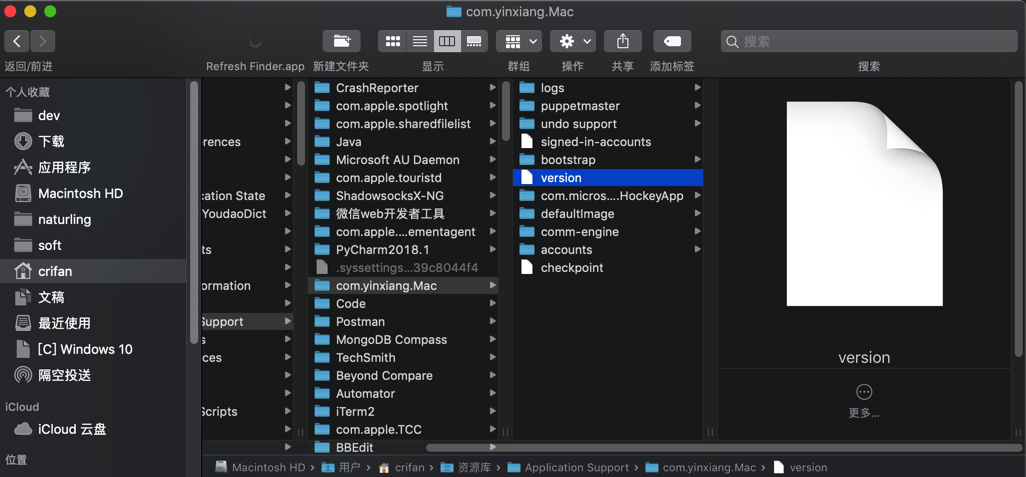Go back in Finder history
This screenshot has height=477, width=1026.
17,41
